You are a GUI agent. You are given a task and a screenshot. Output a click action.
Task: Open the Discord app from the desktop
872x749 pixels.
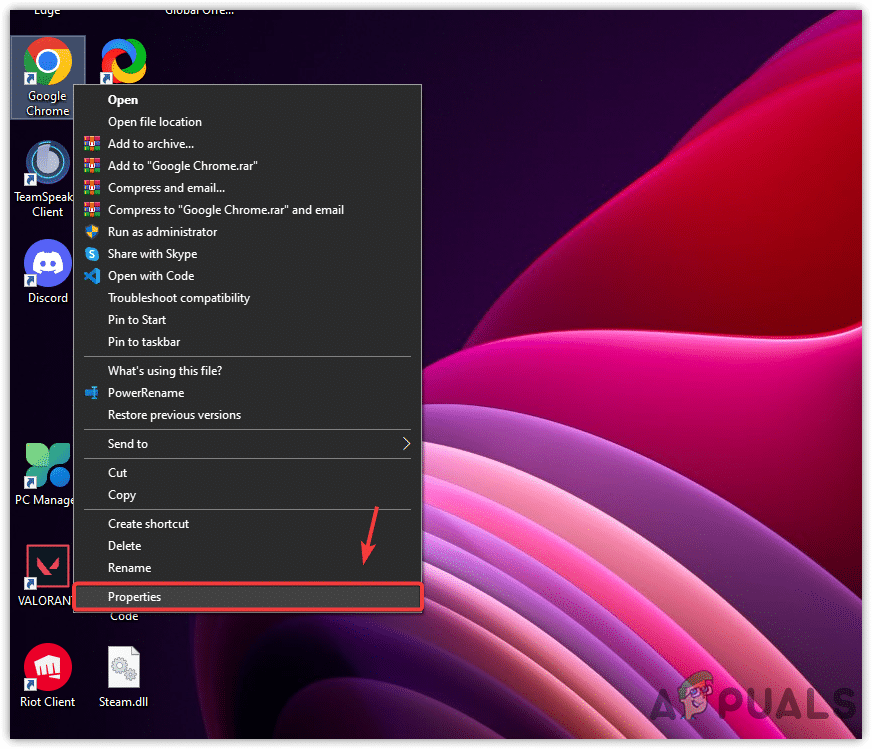pos(46,265)
